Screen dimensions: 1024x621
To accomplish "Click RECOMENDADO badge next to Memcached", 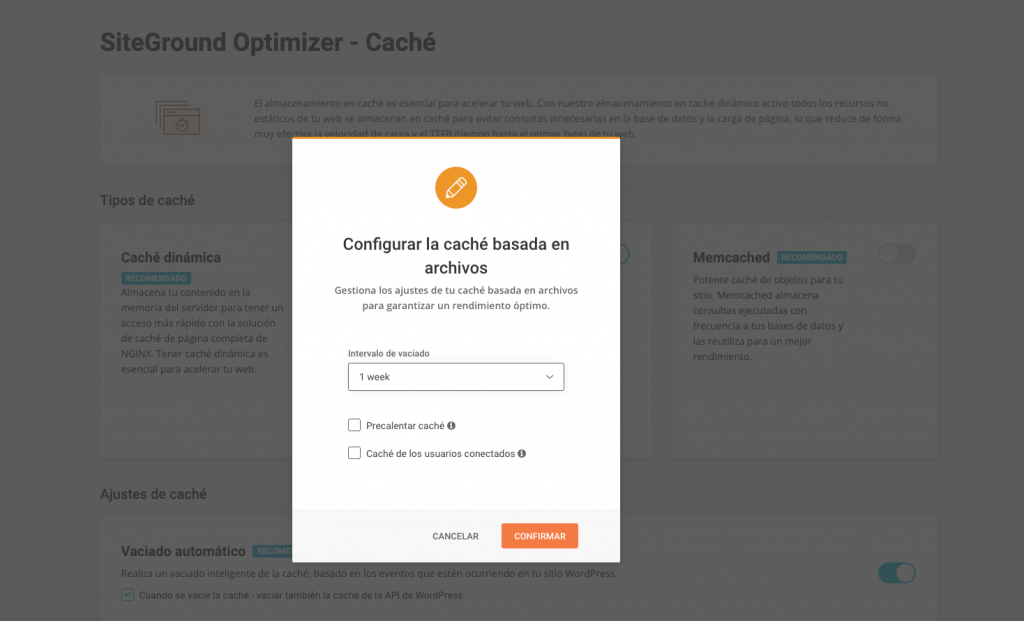I will click(812, 257).
